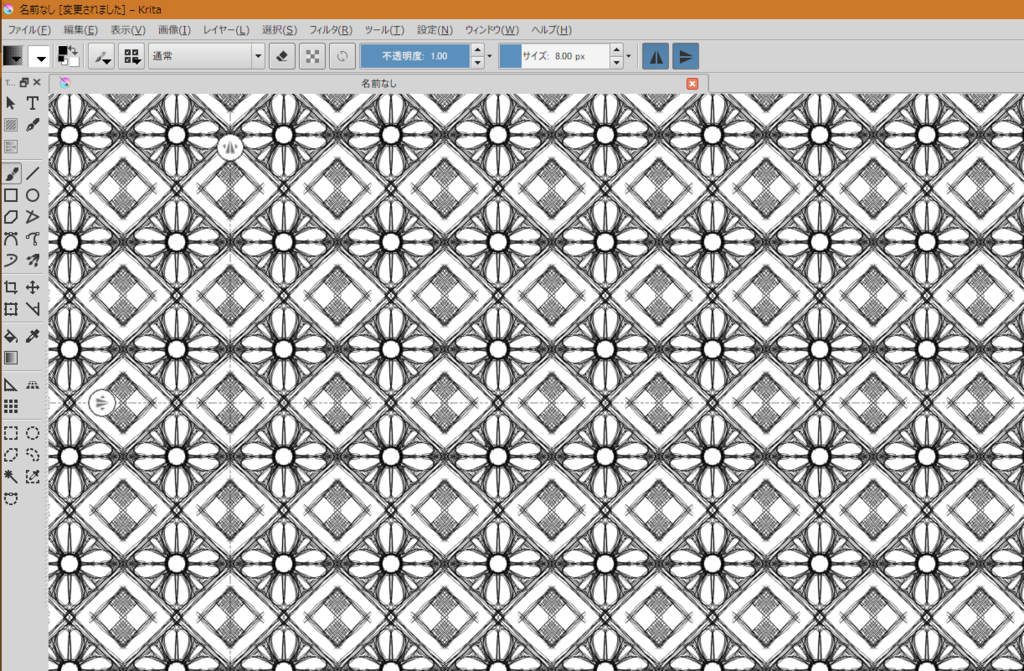
Task: Toggle eraser mode
Action: [282, 56]
